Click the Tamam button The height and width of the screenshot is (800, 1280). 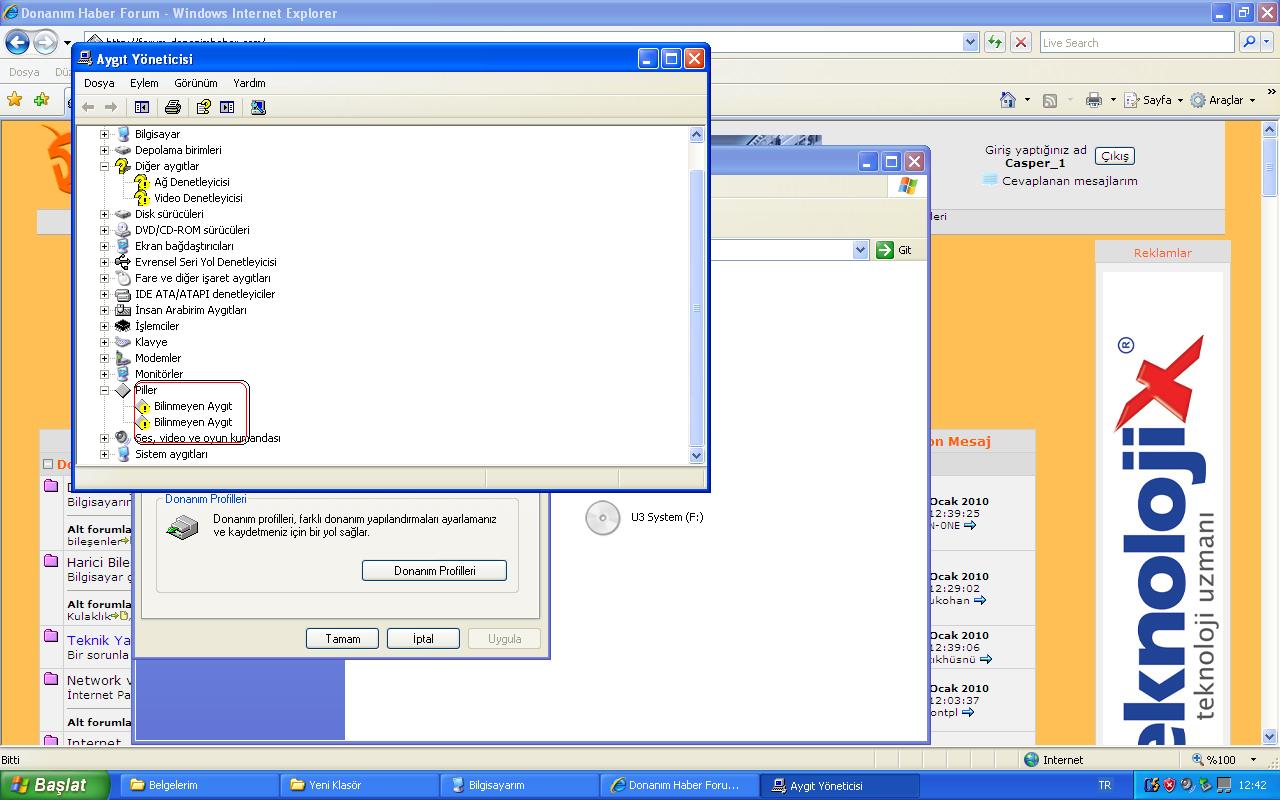coord(342,639)
